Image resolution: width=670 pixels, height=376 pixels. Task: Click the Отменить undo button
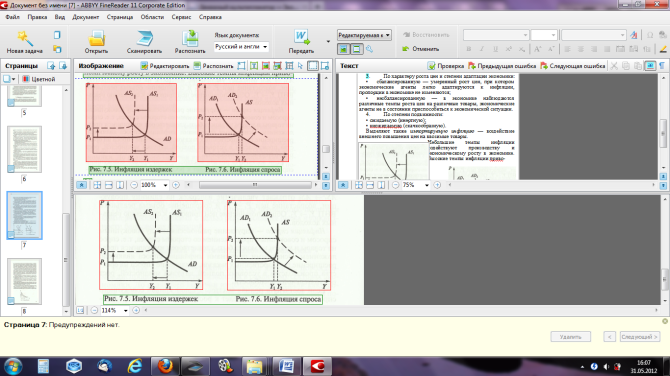[x=420, y=49]
